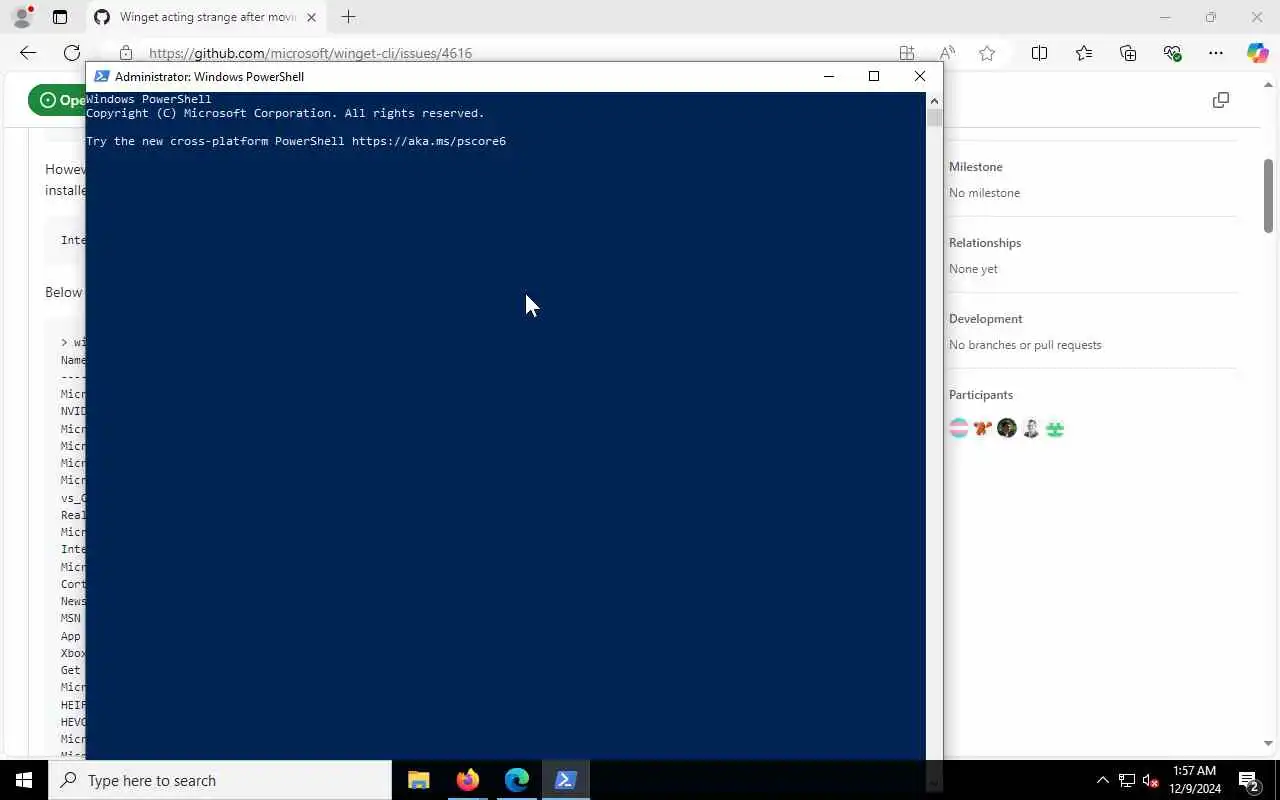Open the Windows Start menu
Viewport: 1280px width, 800px height.
pos(24,780)
